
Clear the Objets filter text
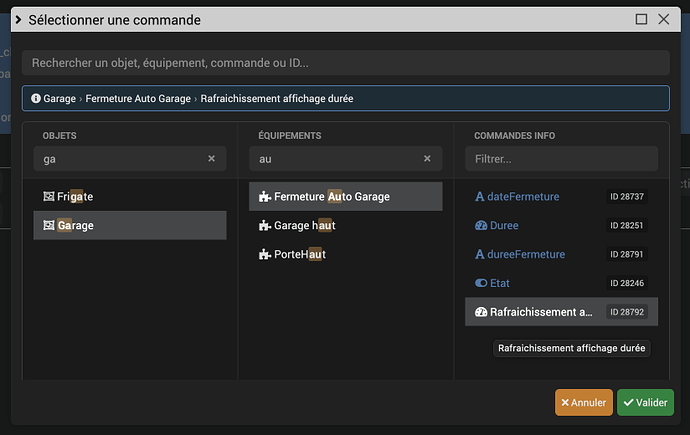212,158
